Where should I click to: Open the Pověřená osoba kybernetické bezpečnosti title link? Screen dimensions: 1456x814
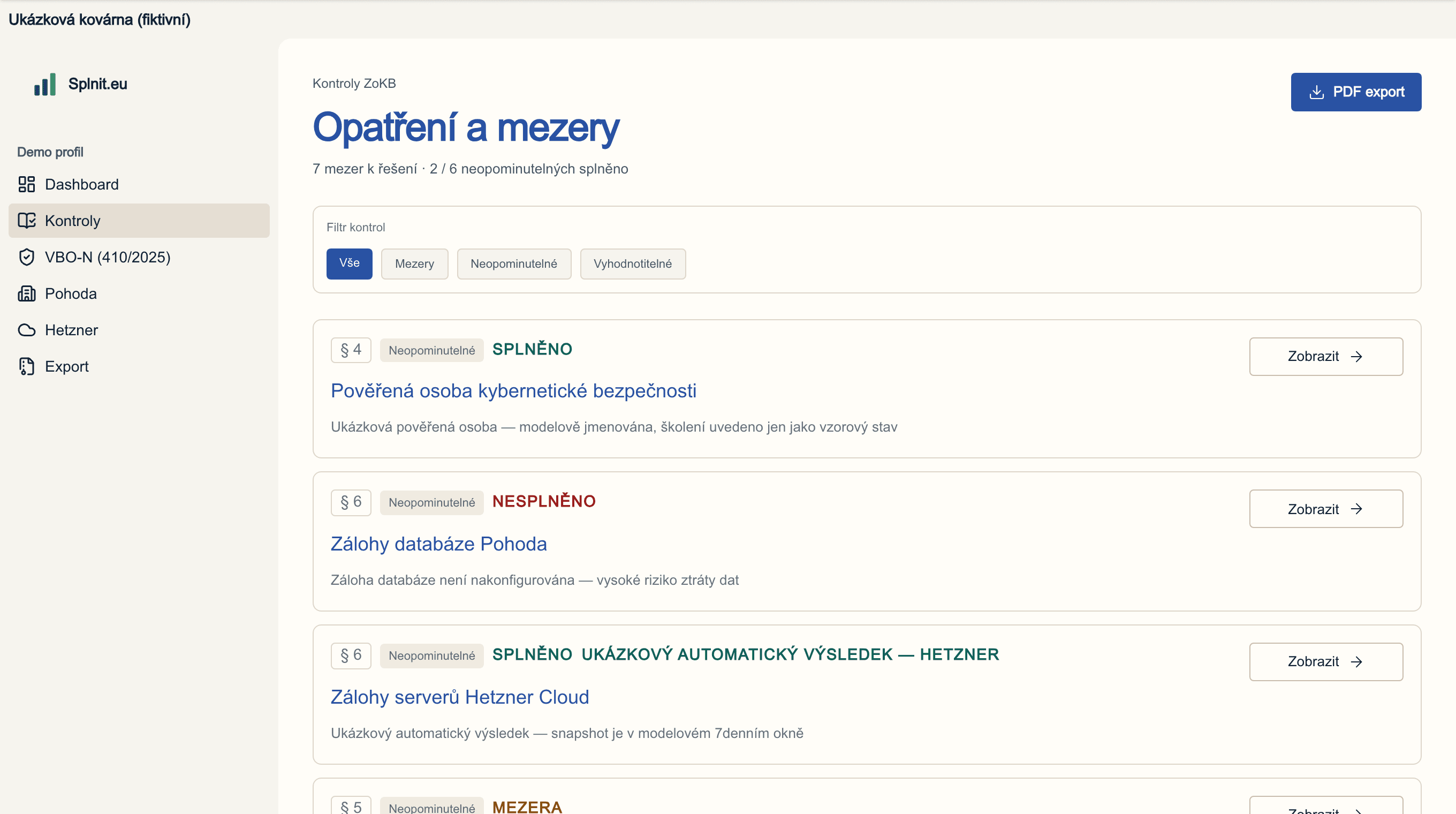click(513, 391)
